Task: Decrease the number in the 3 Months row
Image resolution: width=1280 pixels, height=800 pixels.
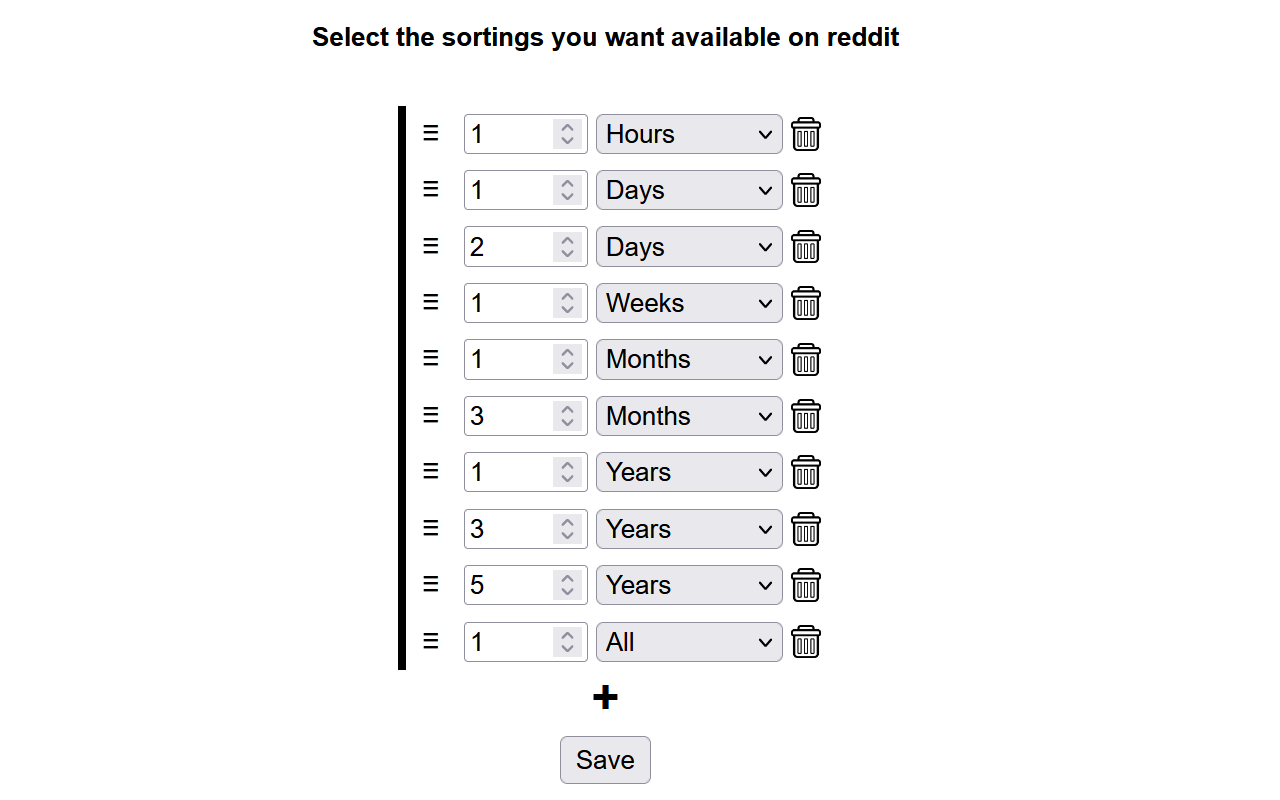Action: click(568, 424)
